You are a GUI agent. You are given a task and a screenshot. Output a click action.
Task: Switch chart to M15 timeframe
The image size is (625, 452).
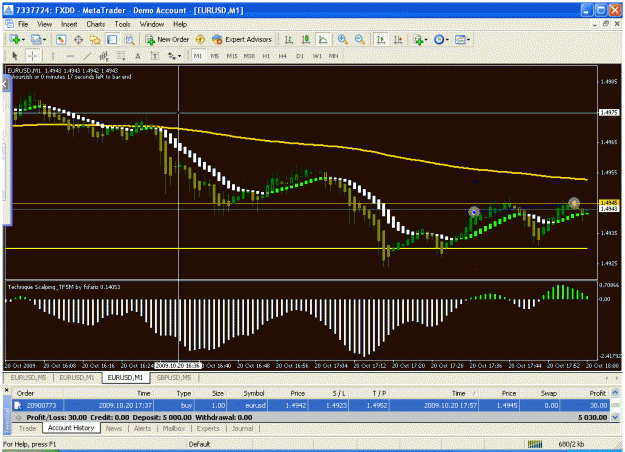coord(232,56)
